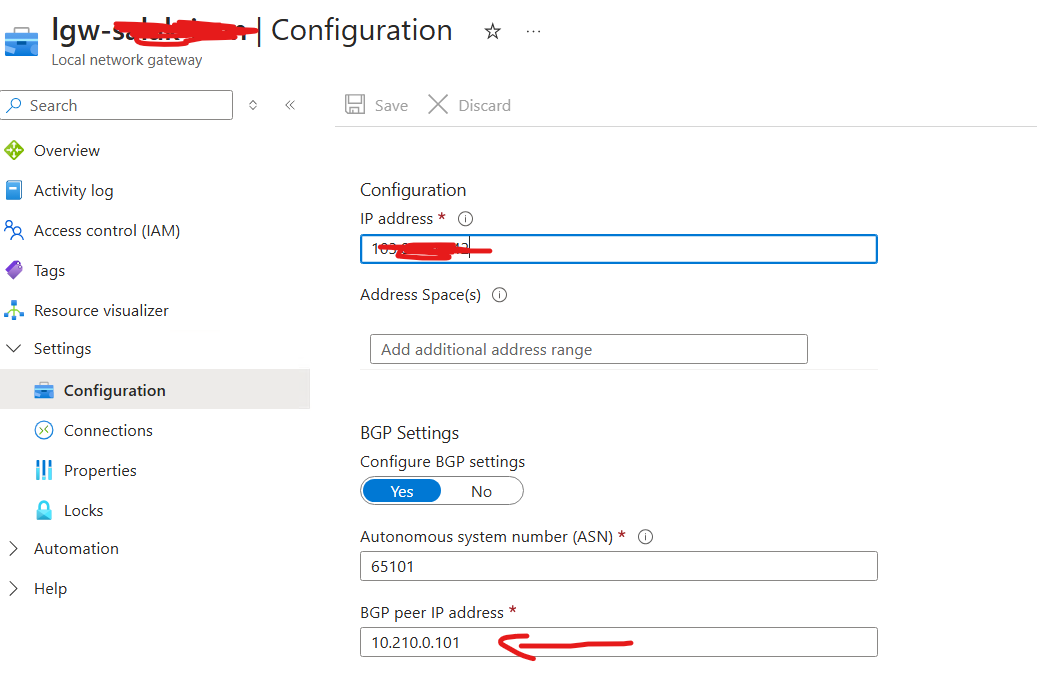The width and height of the screenshot is (1037, 686).
Task: Expand the Help section
Action: [14, 589]
